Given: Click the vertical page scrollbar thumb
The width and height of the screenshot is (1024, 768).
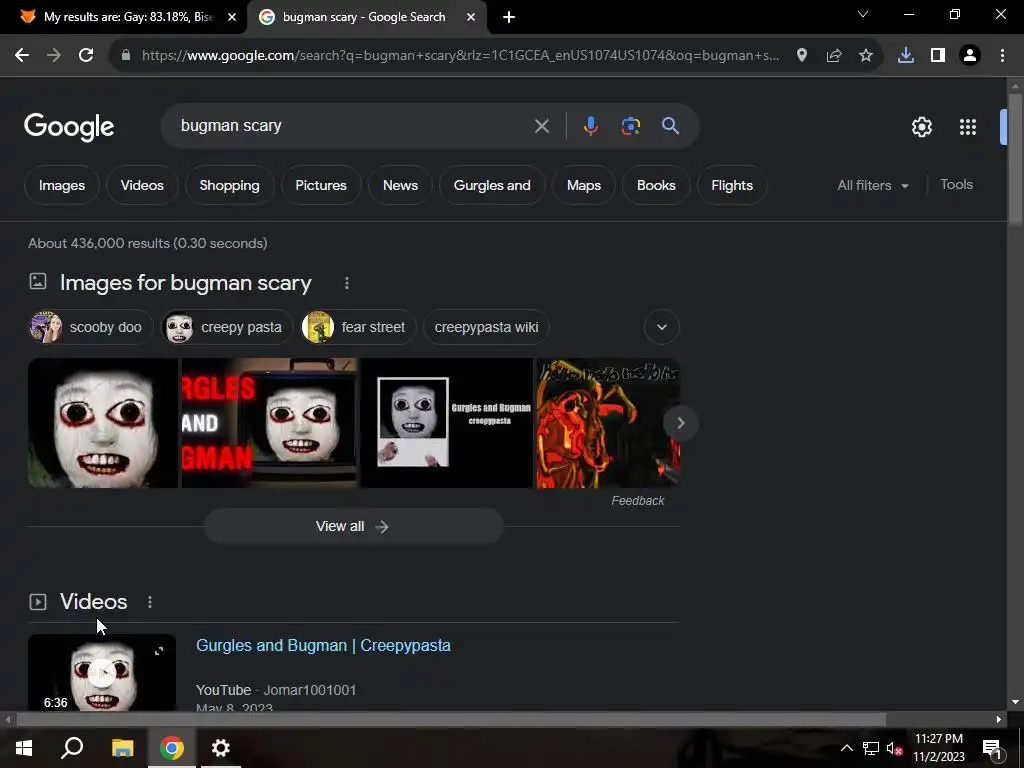Looking at the screenshot, I should tap(1015, 160).
